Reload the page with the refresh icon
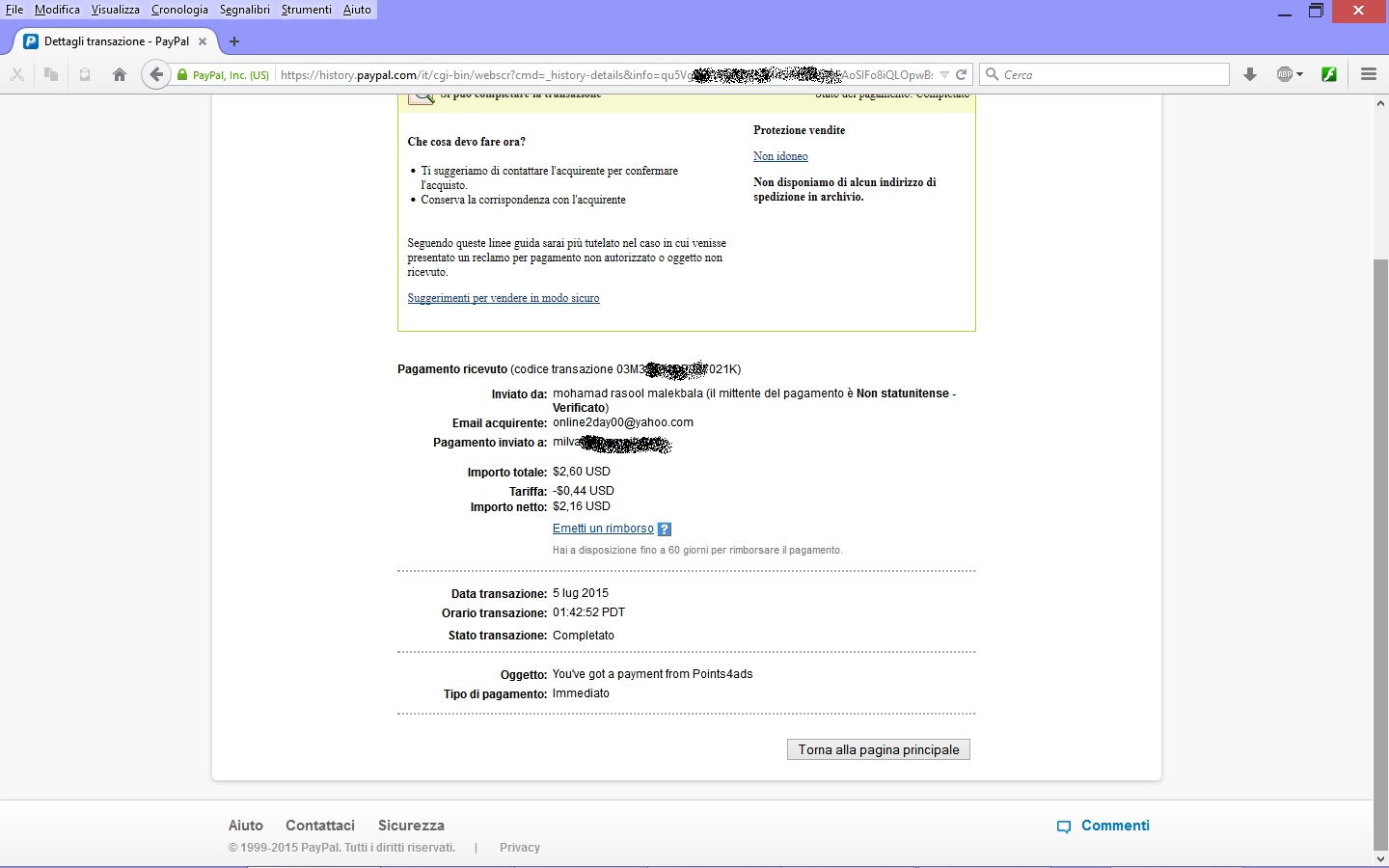1389x868 pixels. coord(961,74)
